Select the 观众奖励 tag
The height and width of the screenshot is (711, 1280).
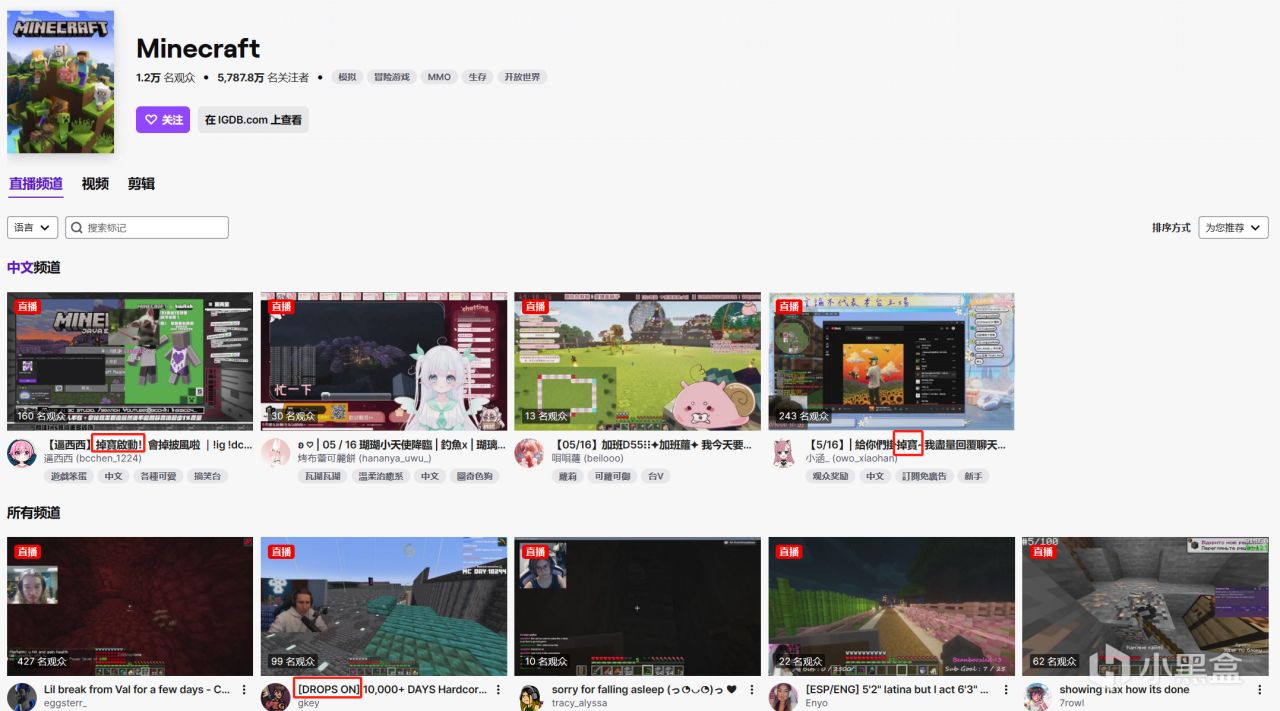[832, 476]
